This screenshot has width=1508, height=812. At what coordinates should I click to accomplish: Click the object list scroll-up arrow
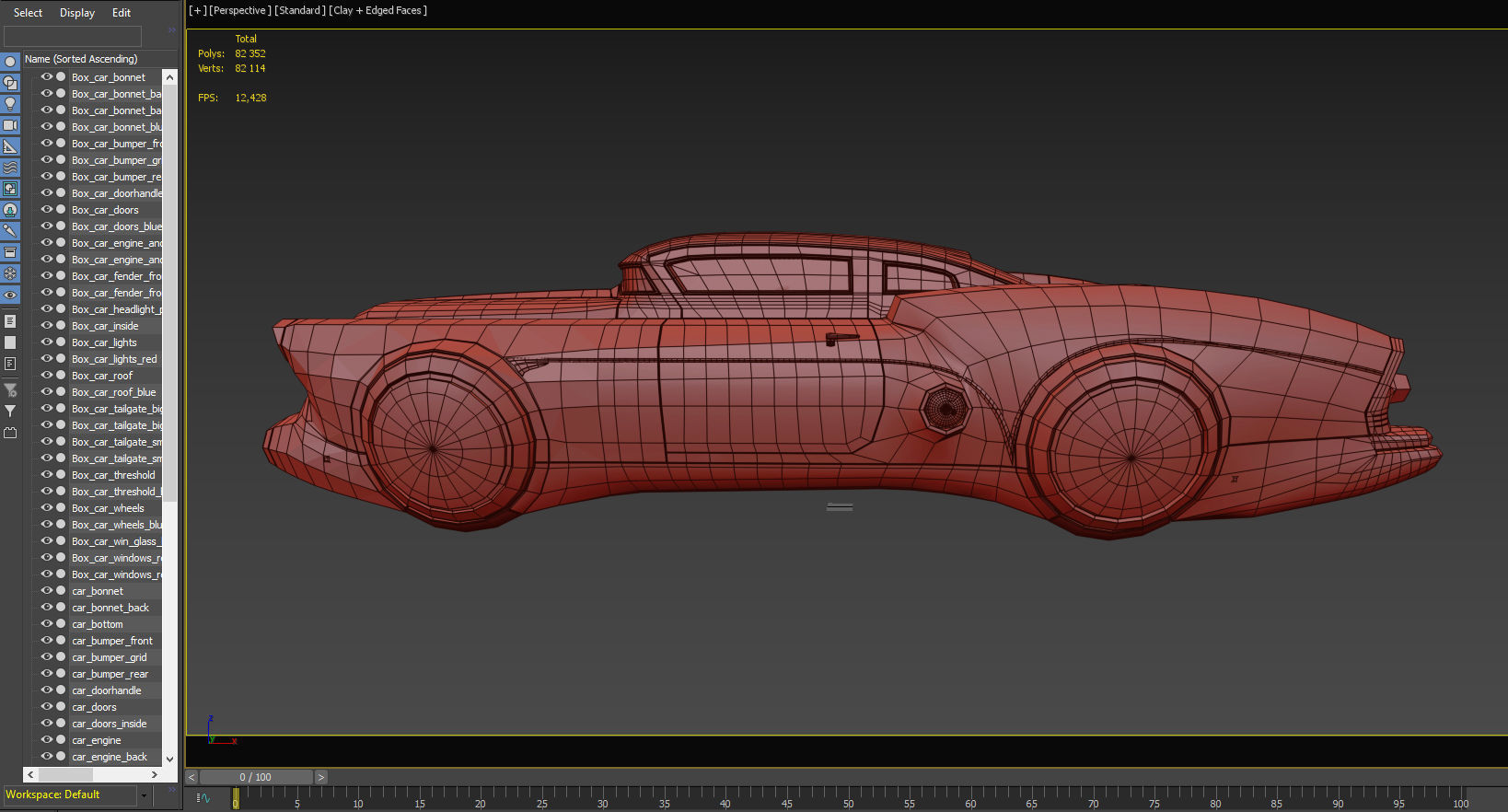pos(169,77)
